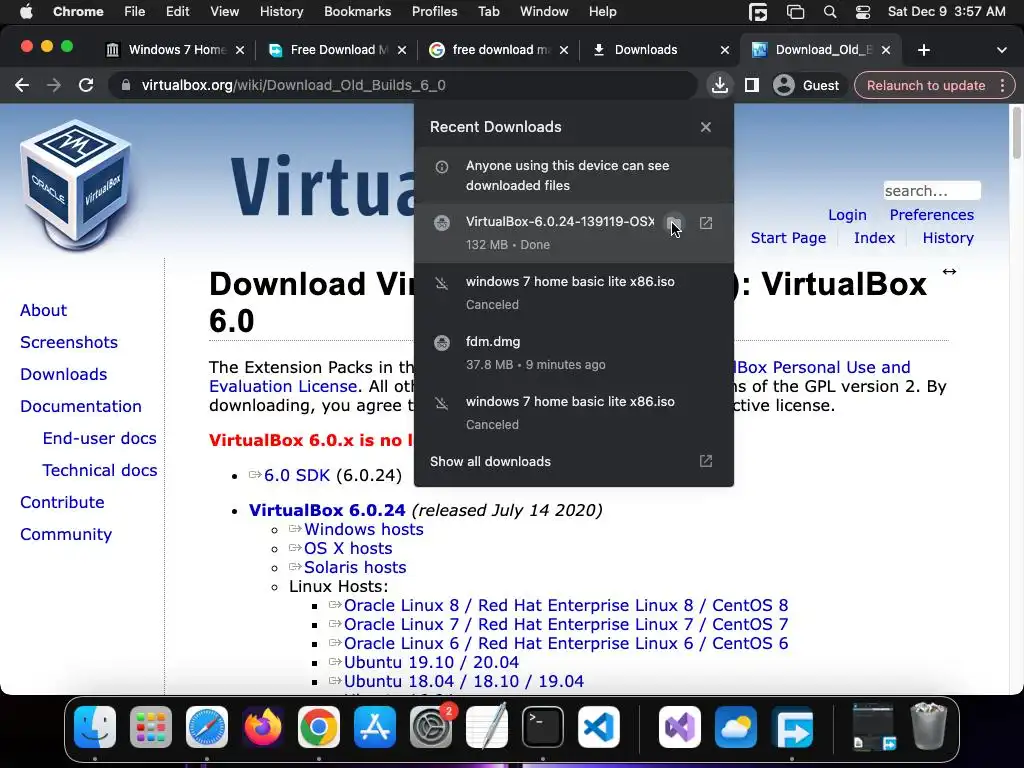The image size is (1024, 768).
Task: Click the wiki search field
Action: click(932, 191)
